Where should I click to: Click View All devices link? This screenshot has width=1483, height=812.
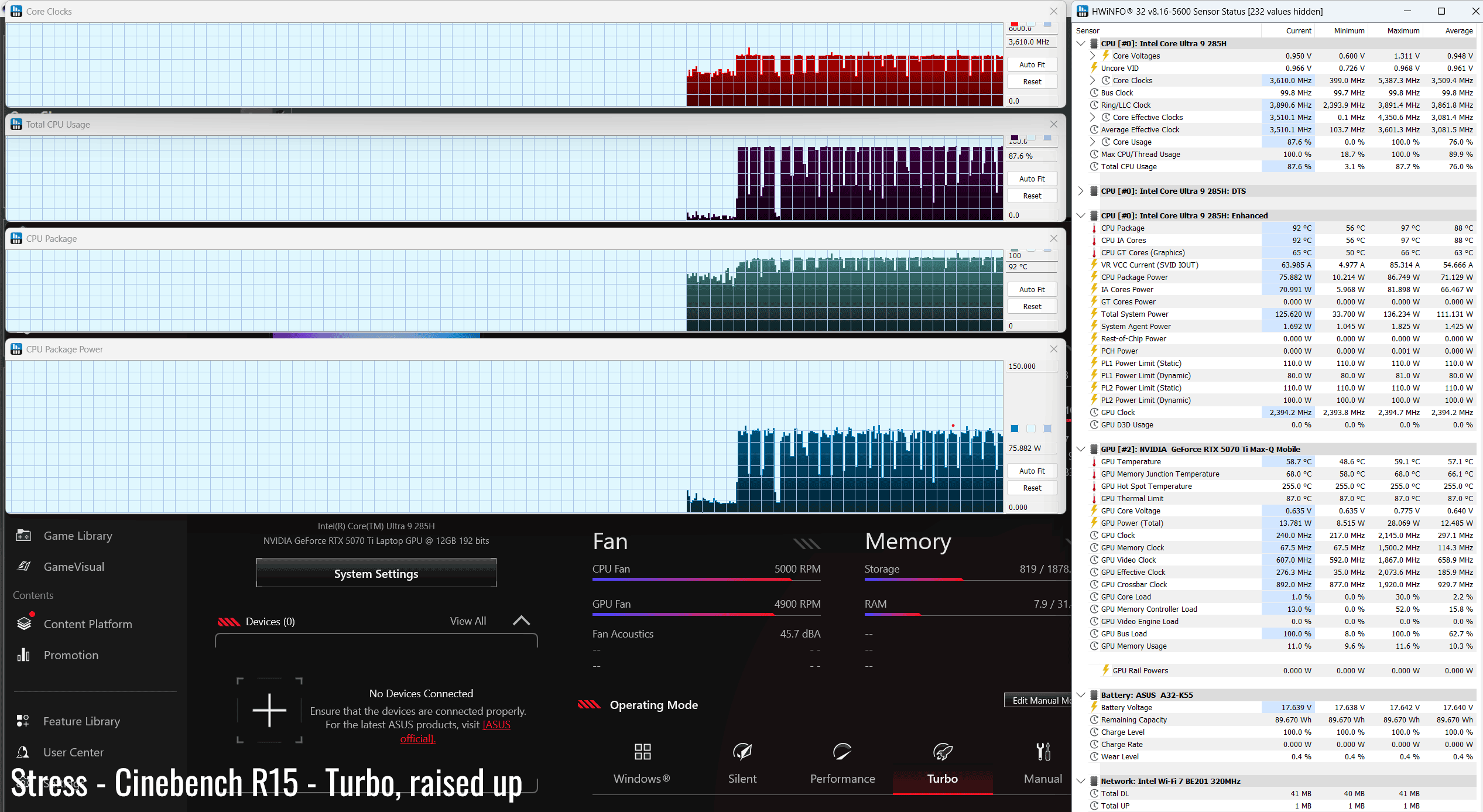click(x=468, y=621)
